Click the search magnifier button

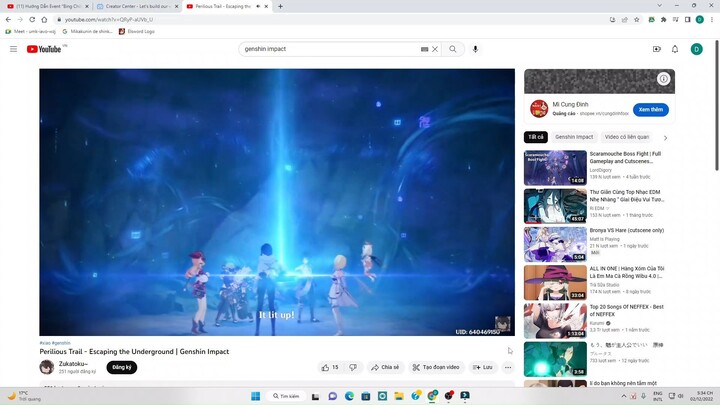coord(453,49)
